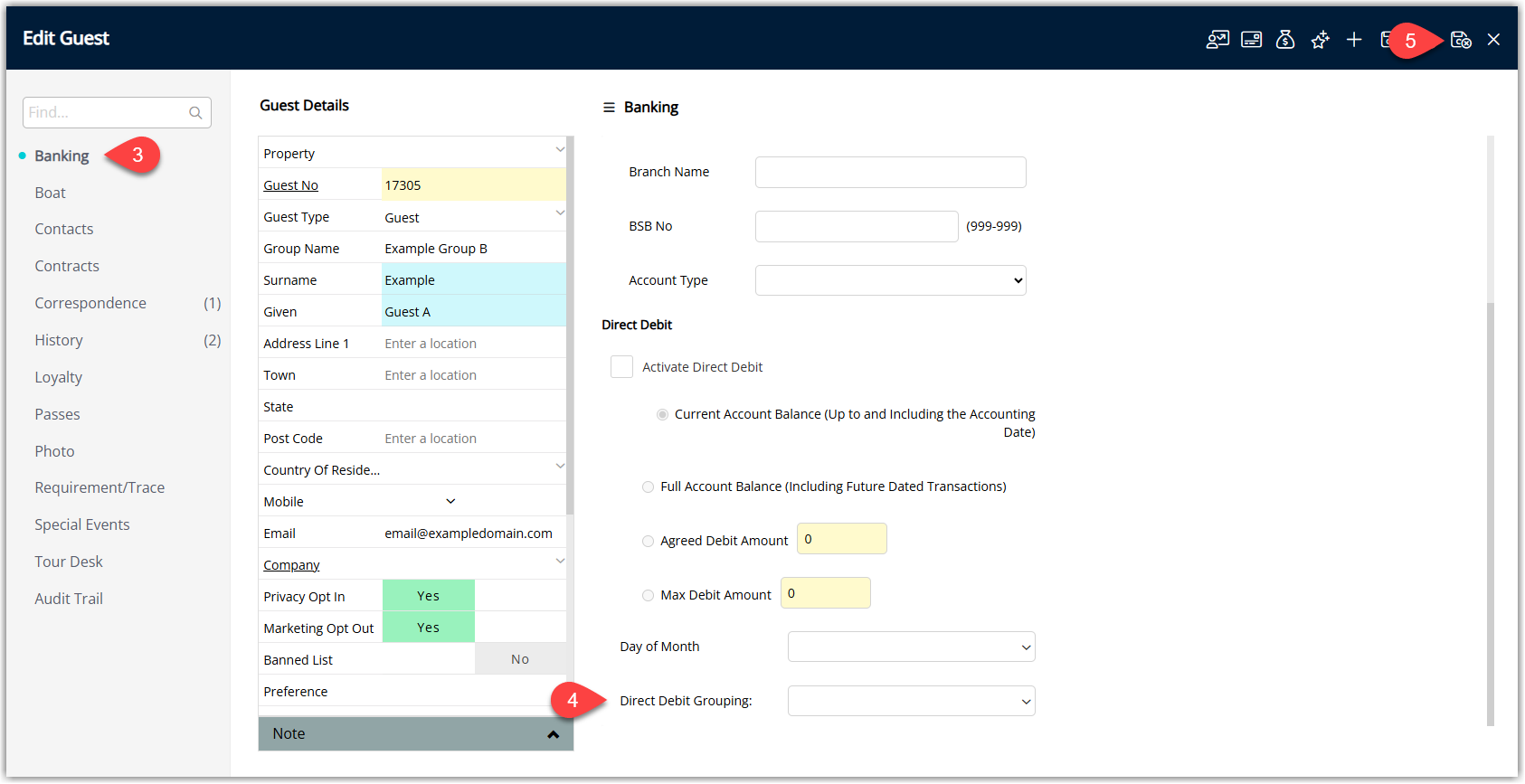Viewport: 1525px width, 784px height.
Task: Open Audit Trail in the sidebar
Action: coord(69,599)
